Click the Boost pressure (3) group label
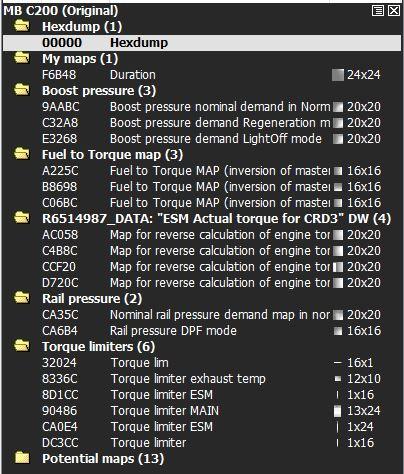The image size is (404, 474). [x=99, y=90]
